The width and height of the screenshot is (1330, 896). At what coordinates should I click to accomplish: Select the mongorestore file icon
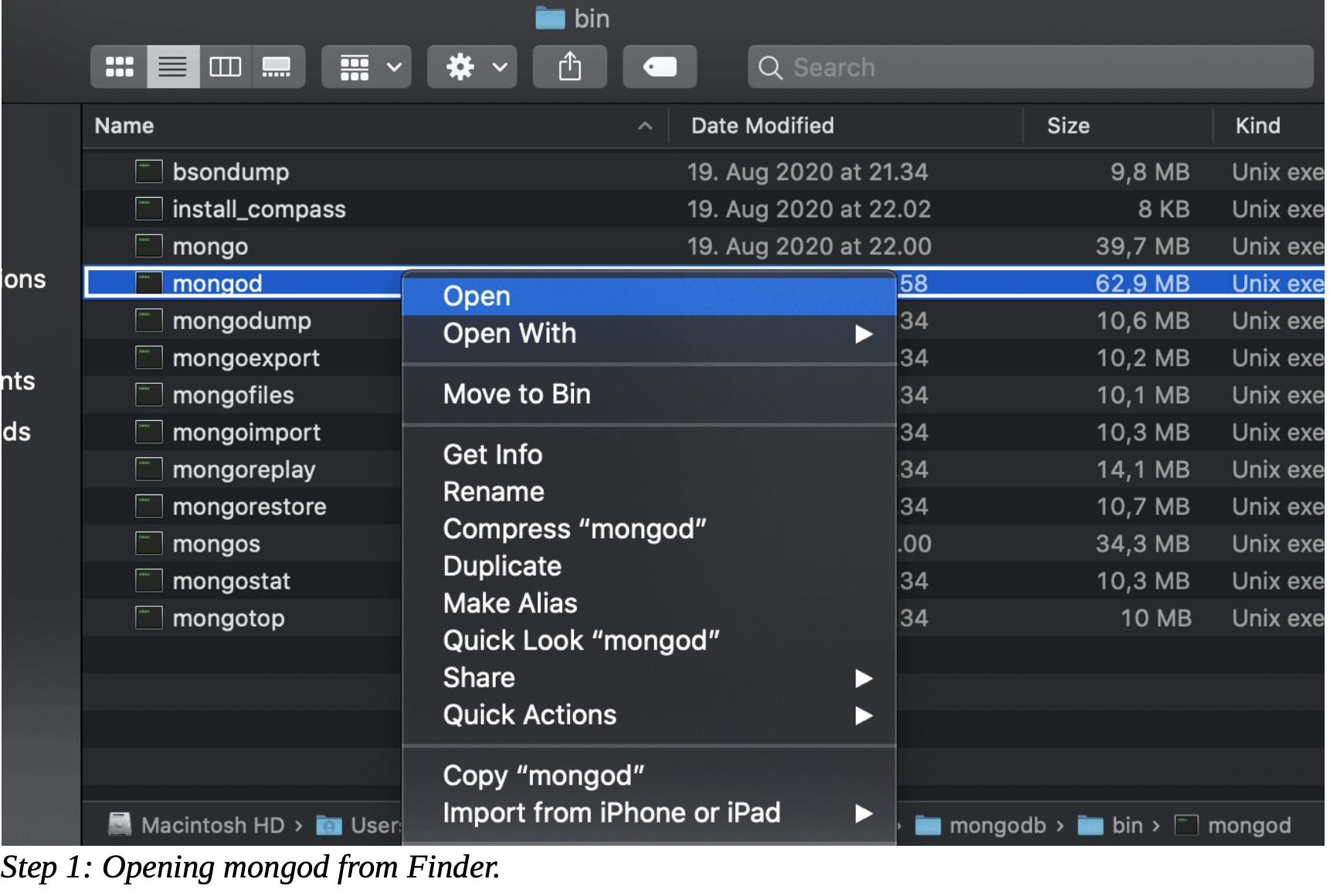(x=149, y=506)
